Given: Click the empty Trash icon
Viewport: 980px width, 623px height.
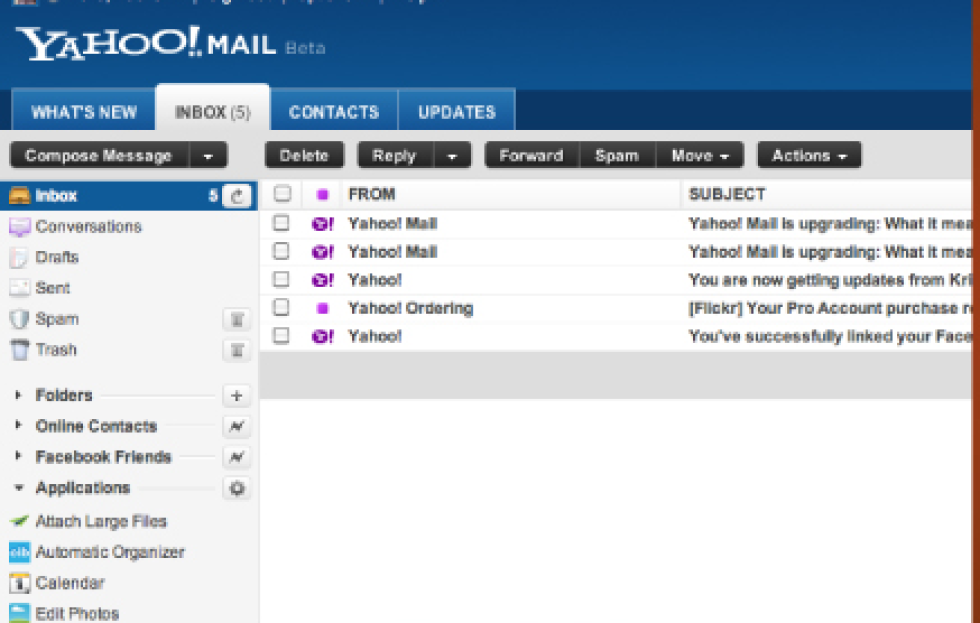Looking at the screenshot, I should click(236, 350).
